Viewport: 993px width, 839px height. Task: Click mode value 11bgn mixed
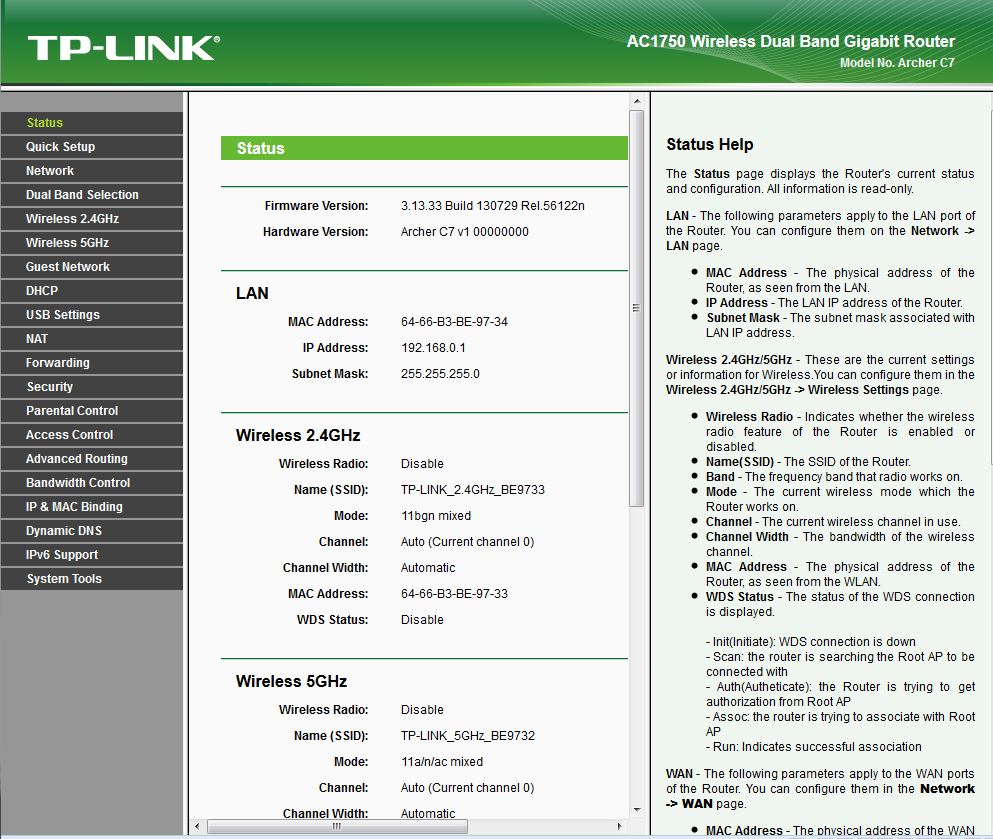pyautogui.click(x=436, y=515)
